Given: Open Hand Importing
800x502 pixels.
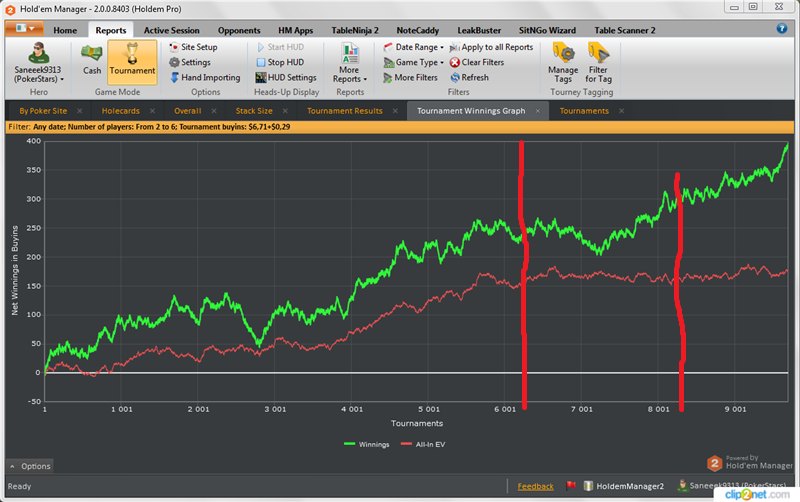Looking at the screenshot, I should tap(205, 78).
